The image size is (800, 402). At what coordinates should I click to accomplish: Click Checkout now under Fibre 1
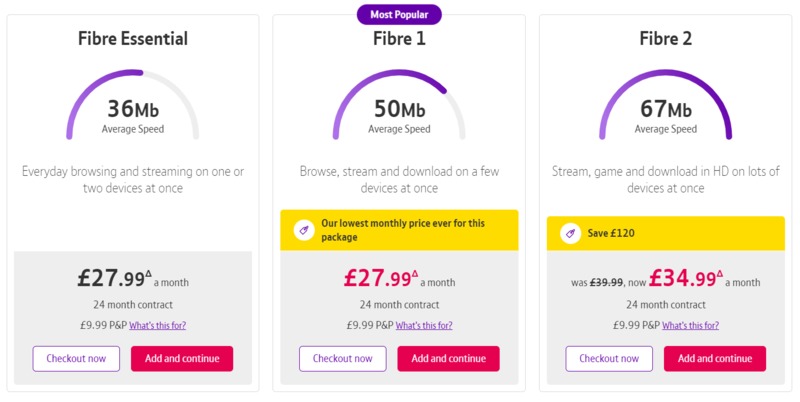pyautogui.click(x=343, y=359)
